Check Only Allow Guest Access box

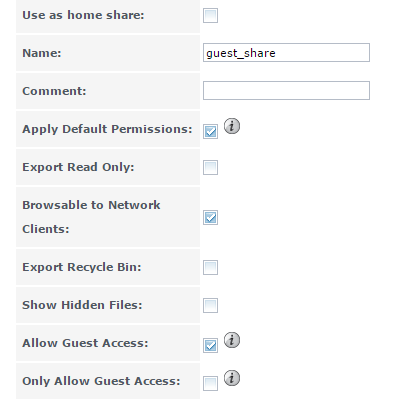210,383
